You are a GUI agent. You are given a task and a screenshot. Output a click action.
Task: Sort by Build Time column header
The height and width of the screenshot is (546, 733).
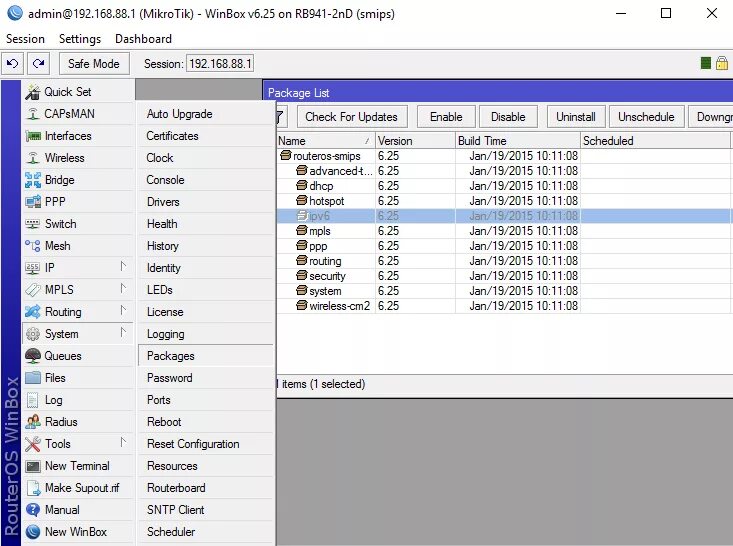[518, 141]
